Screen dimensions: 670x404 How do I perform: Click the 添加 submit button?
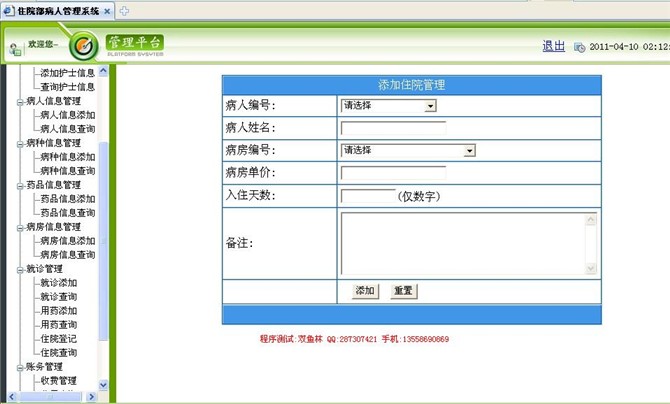365,291
